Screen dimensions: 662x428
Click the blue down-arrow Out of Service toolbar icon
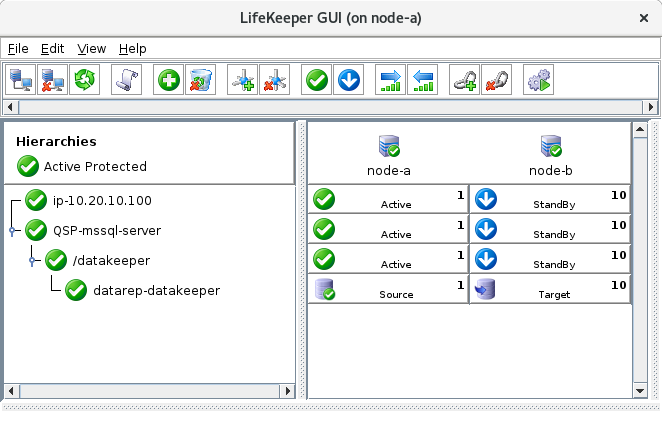348,80
